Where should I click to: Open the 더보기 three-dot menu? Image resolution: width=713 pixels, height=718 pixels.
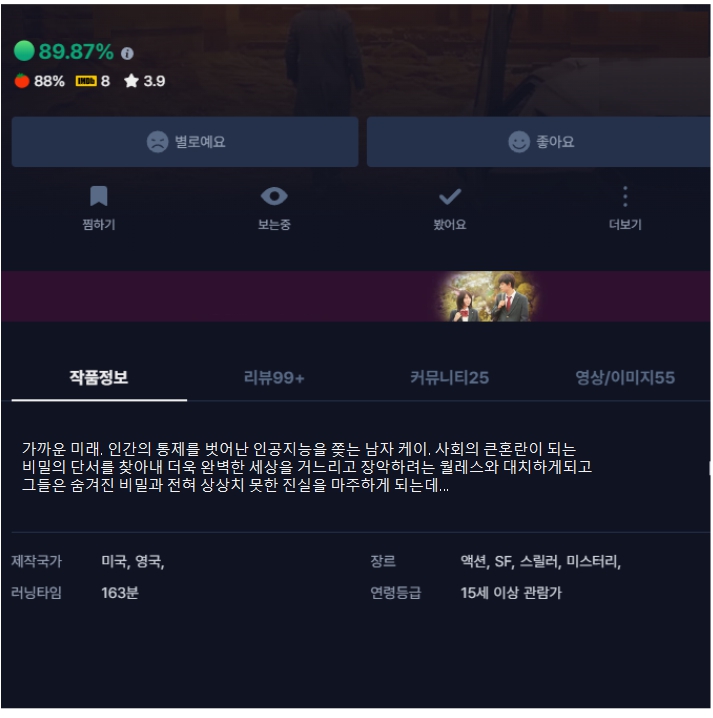pos(625,196)
